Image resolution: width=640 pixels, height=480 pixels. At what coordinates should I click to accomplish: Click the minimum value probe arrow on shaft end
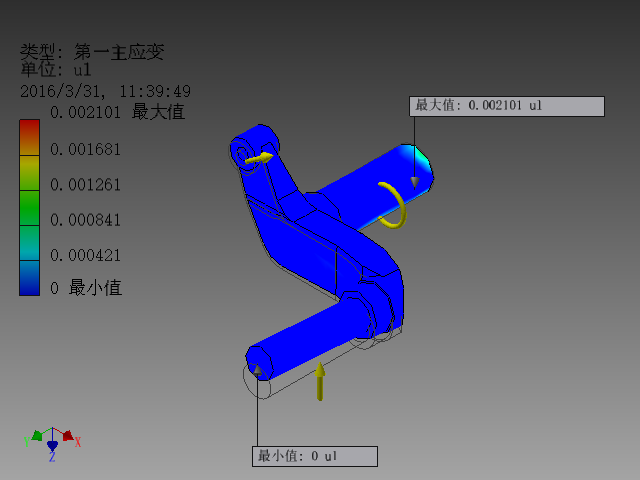click(x=257, y=371)
